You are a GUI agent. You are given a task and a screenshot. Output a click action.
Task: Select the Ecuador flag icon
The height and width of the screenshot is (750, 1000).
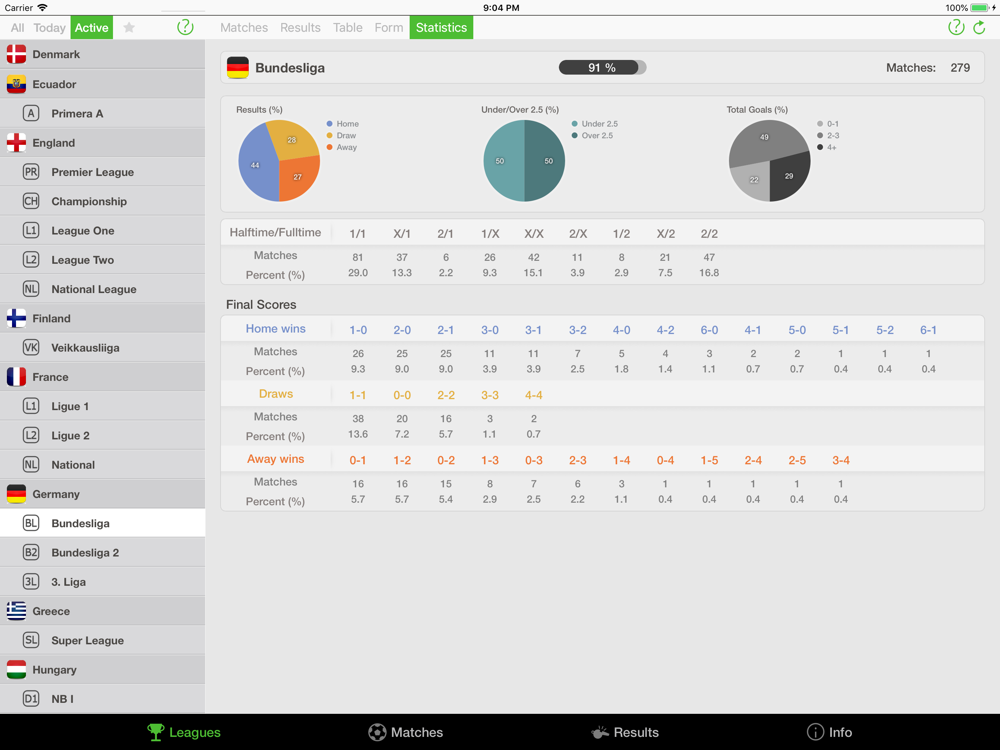pos(17,84)
